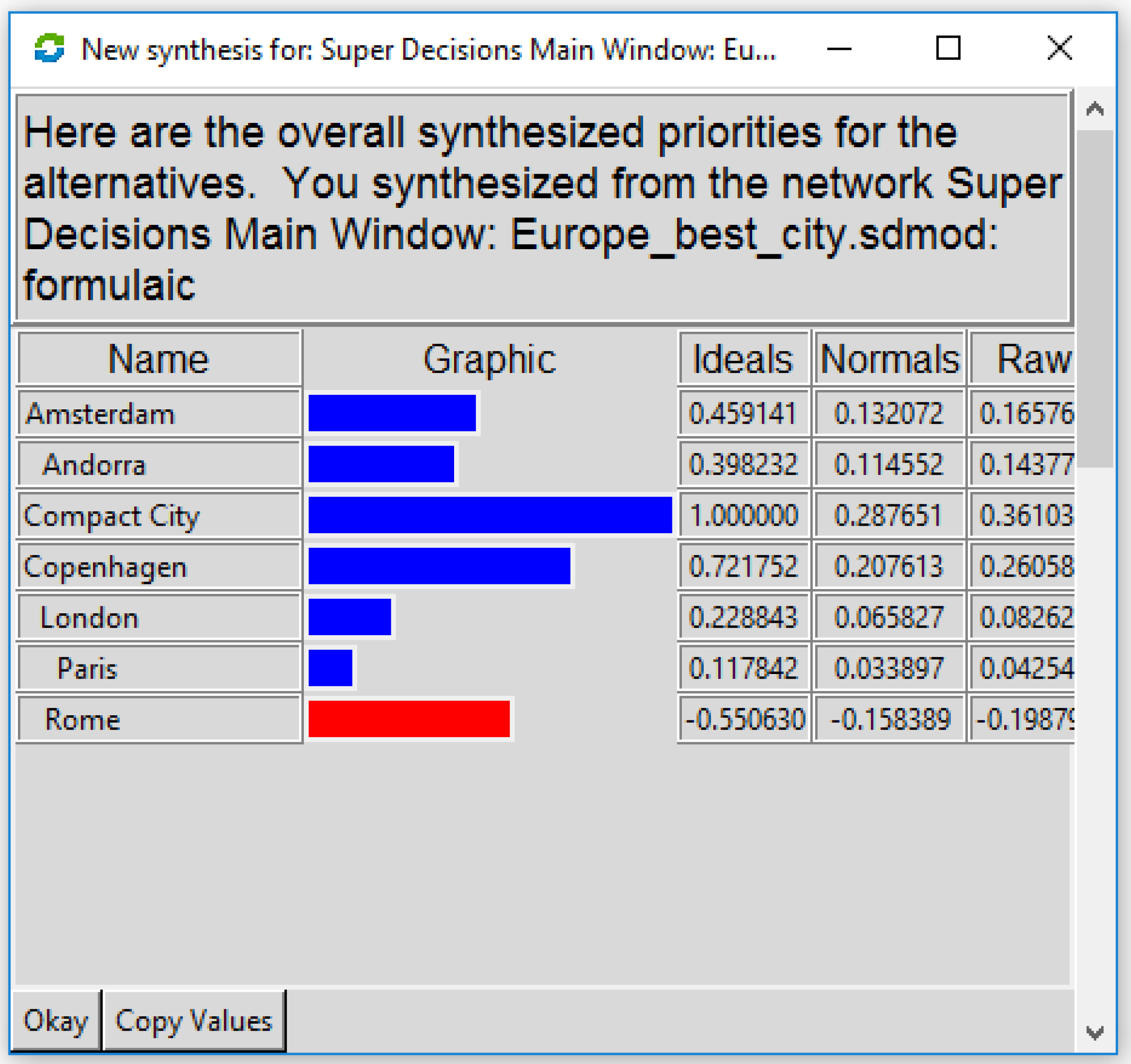
Task: Click the Raw column header
Action: coord(1023,359)
